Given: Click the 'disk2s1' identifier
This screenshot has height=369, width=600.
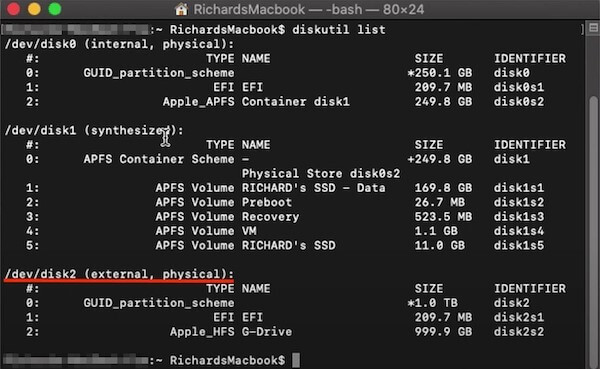Looking at the screenshot, I should (x=519, y=317).
